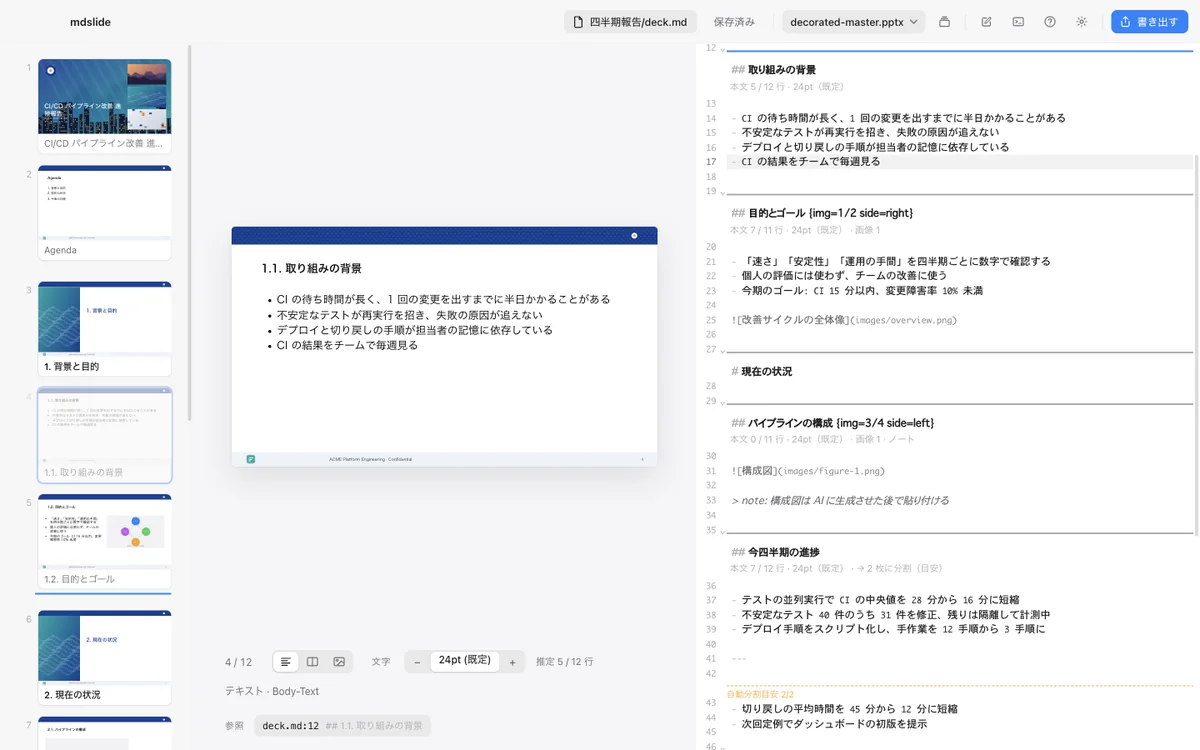The height and width of the screenshot is (750, 1200).
Task: Collapse the fold chevron at line 29
Action: 722,401
